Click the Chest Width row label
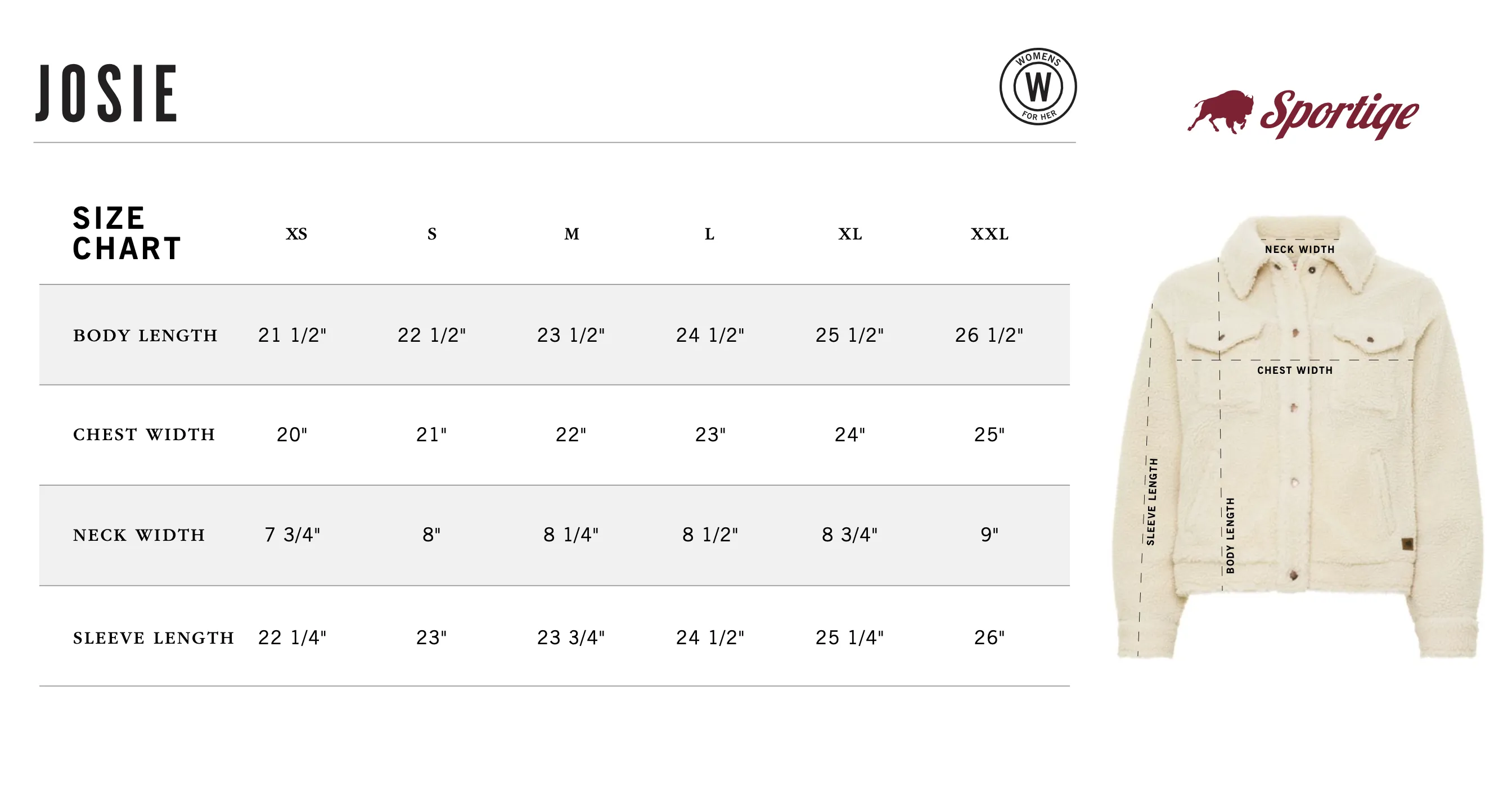This screenshot has width=1512, height=796. pyautogui.click(x=144, y=435)
